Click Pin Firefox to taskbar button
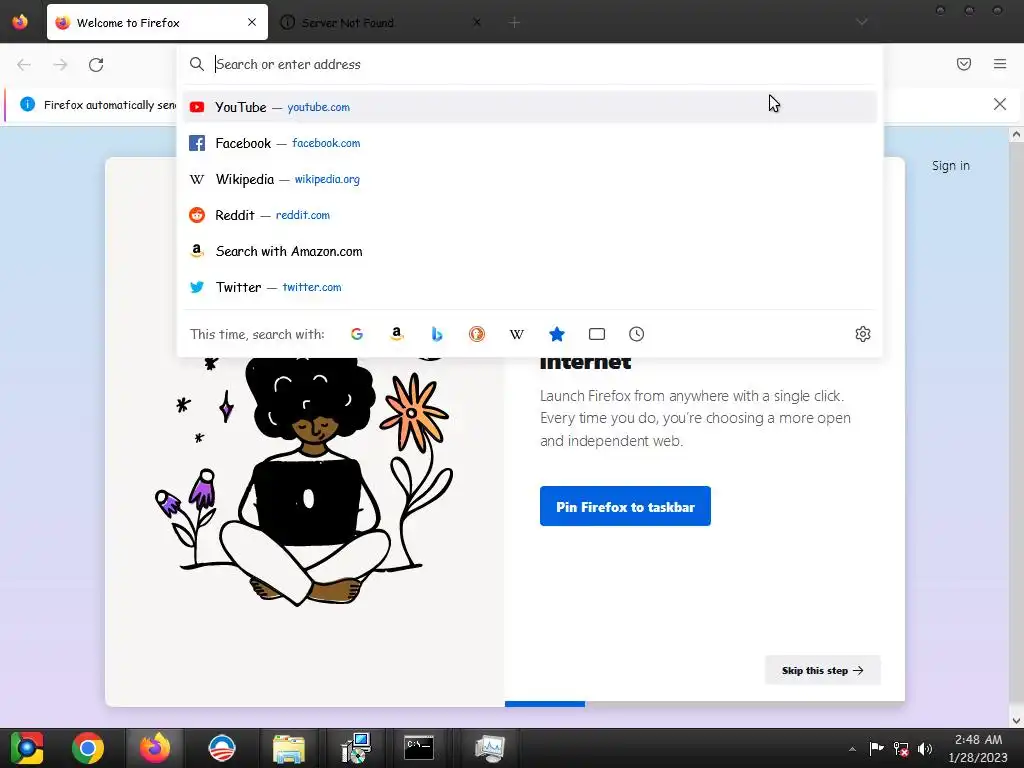The image size is (1024, 768). (625, 506)
